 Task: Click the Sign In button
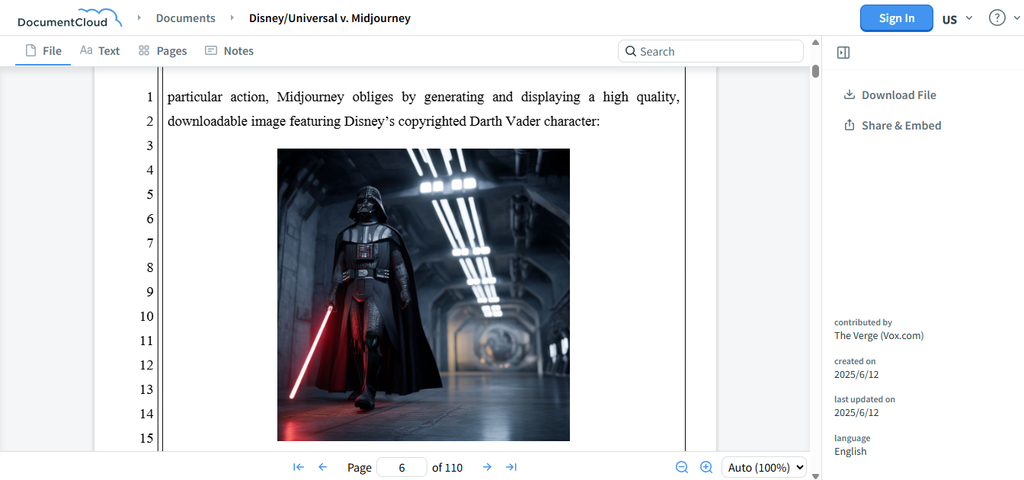(896, 18)
